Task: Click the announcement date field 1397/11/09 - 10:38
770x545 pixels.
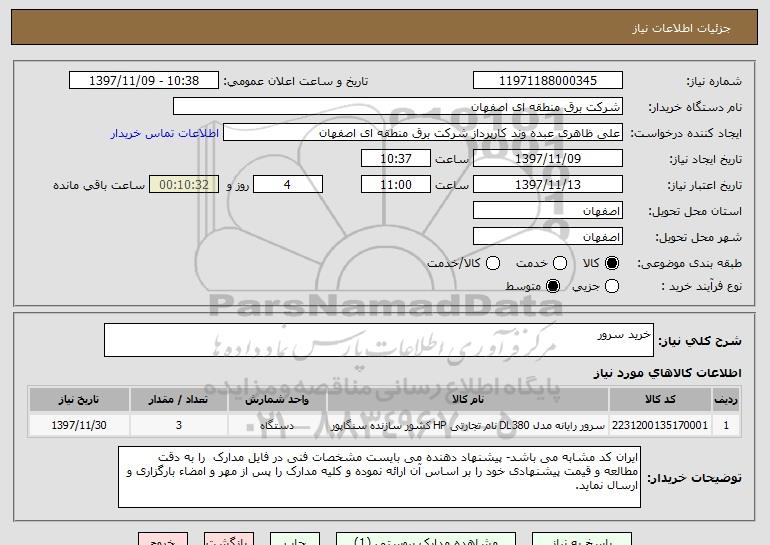Action: click(144, 81)
